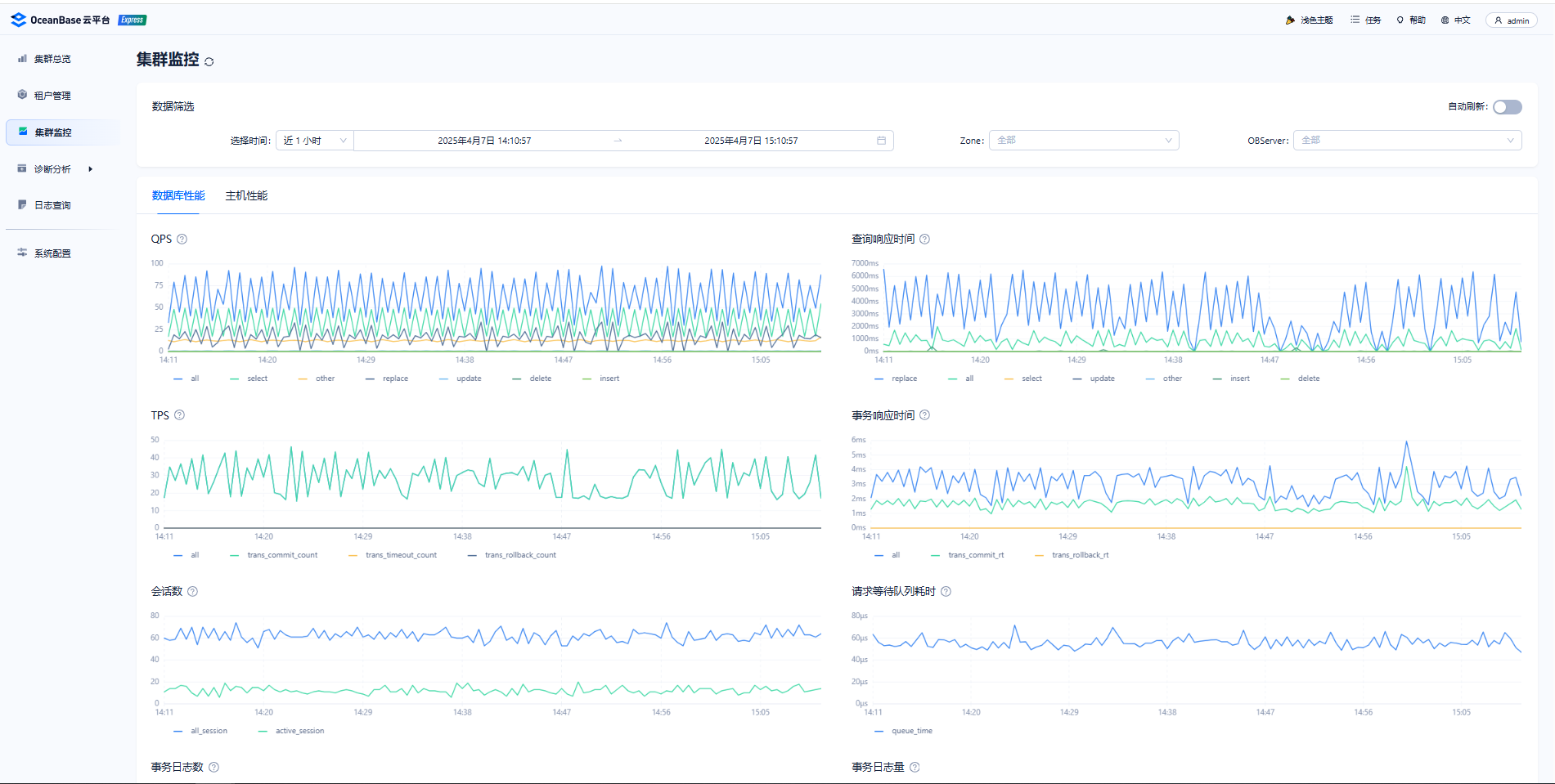Click the OceanBase logo icon
The width and height of the screenshot is (1555, 784).
pyautogui.click(x=18, y=20)
